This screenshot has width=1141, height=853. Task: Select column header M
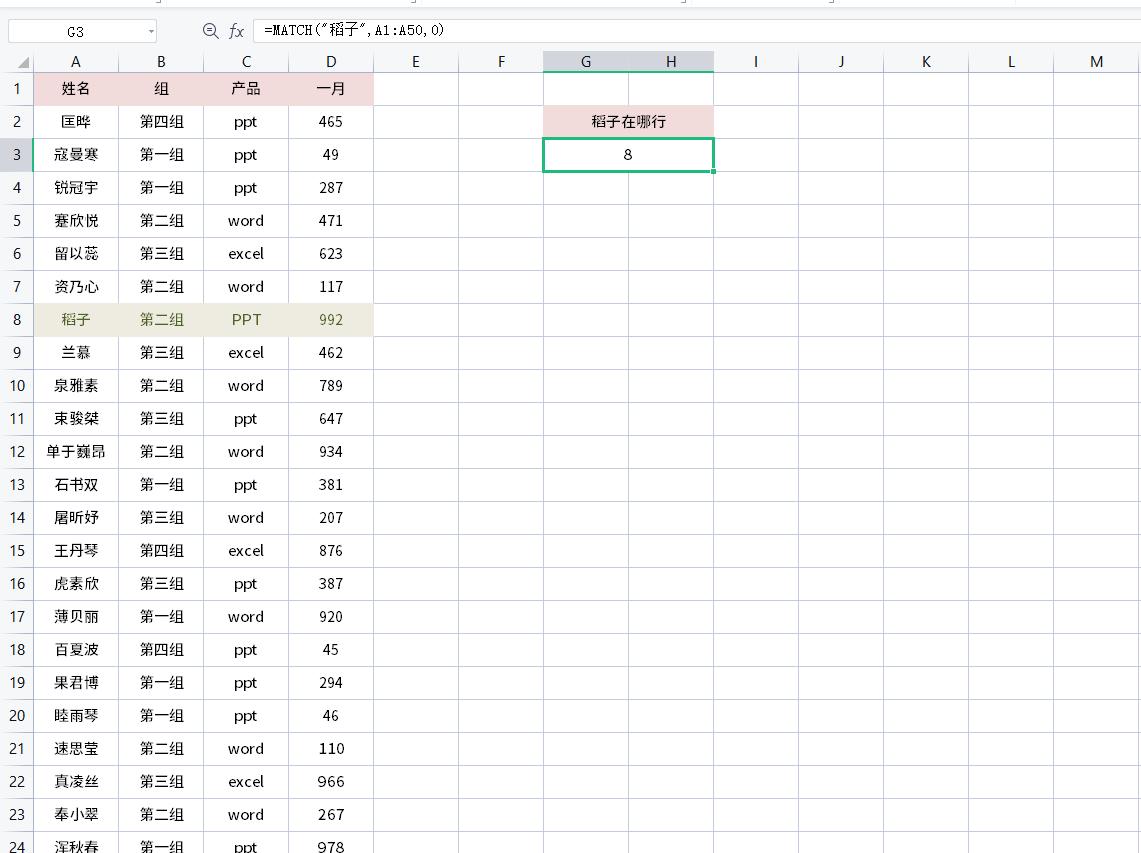(1095, 61)
